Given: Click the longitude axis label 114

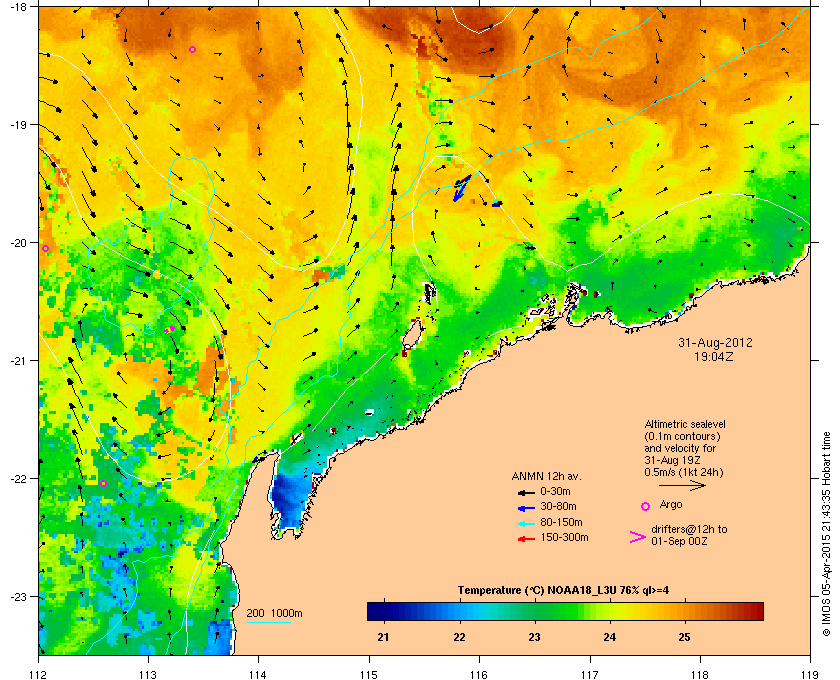Looking at the screenshot, I should click(x=258, y=675).
